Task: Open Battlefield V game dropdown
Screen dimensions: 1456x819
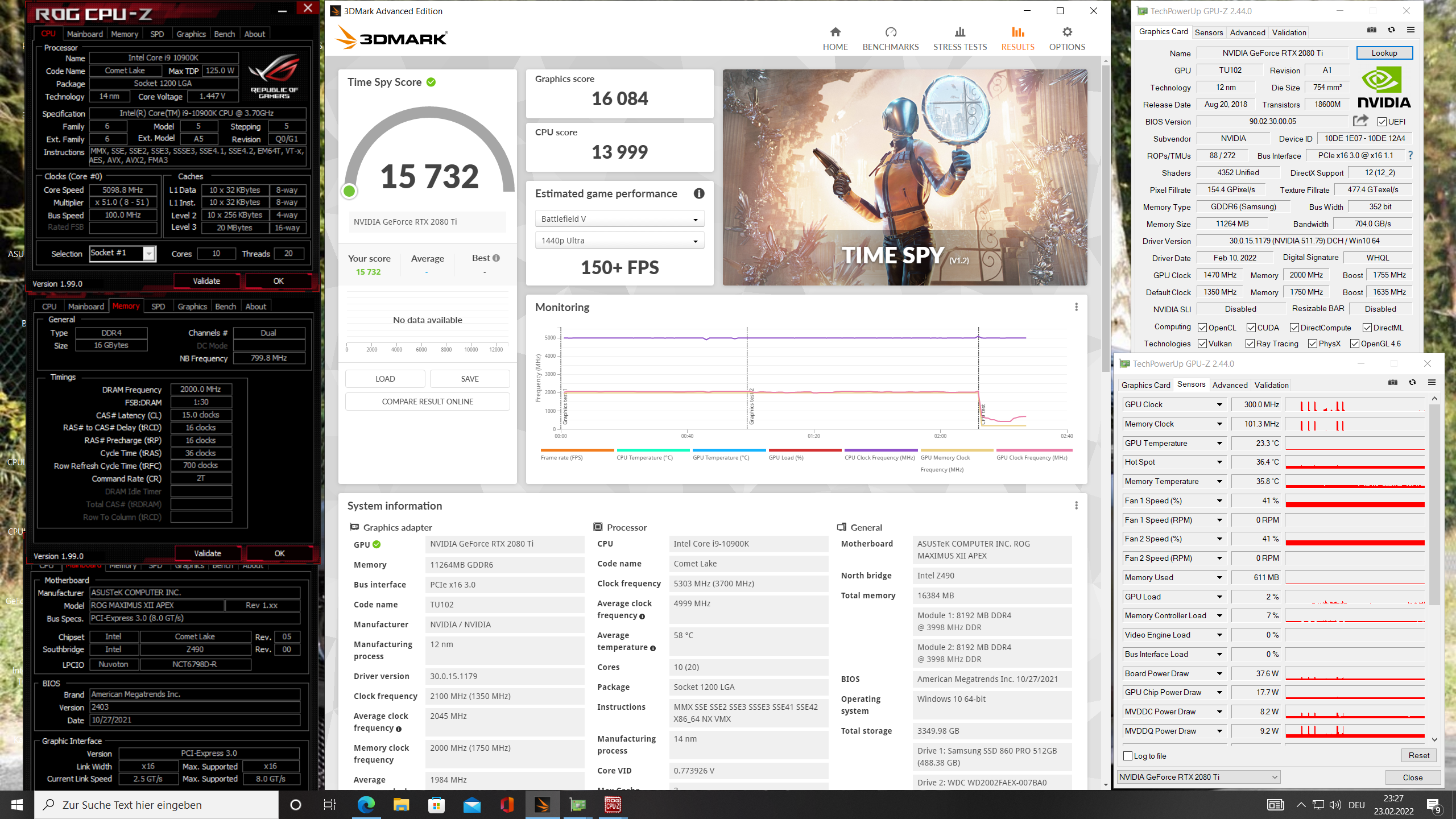Action: coord(619,219)
